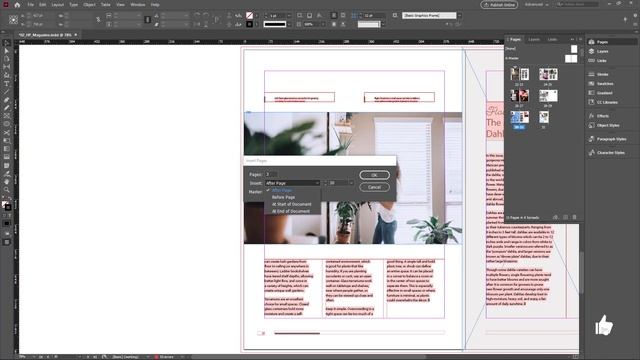640x360 pixels.
Task: Open the Home screen icon
Action: [x=17, y=5]
